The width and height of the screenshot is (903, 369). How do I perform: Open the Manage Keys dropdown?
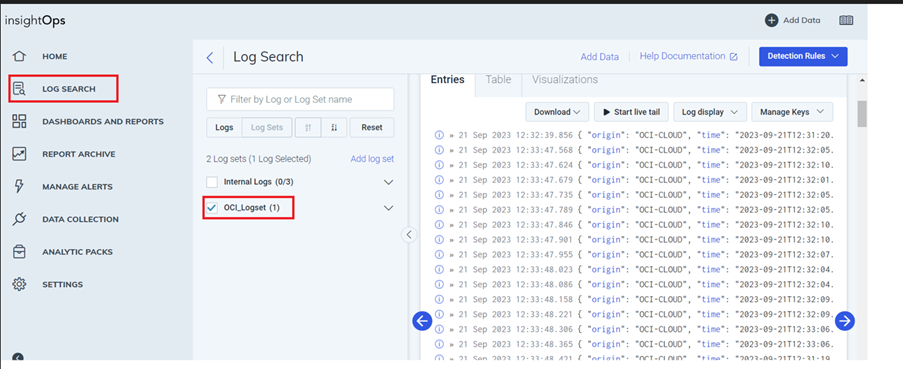[x=792, y=112]
